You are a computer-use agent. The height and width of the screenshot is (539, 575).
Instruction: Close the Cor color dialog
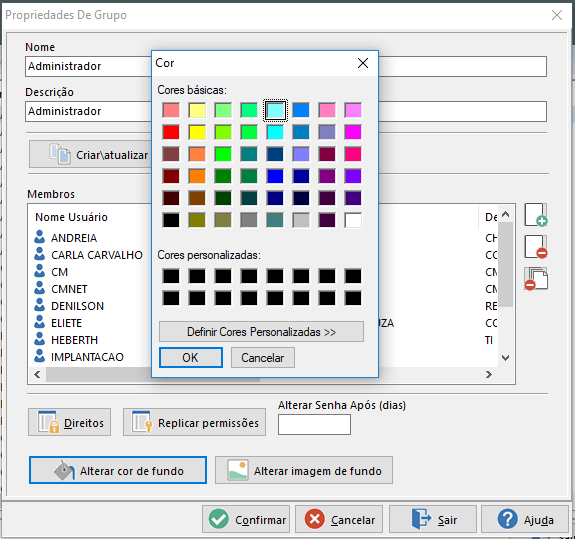363,63
